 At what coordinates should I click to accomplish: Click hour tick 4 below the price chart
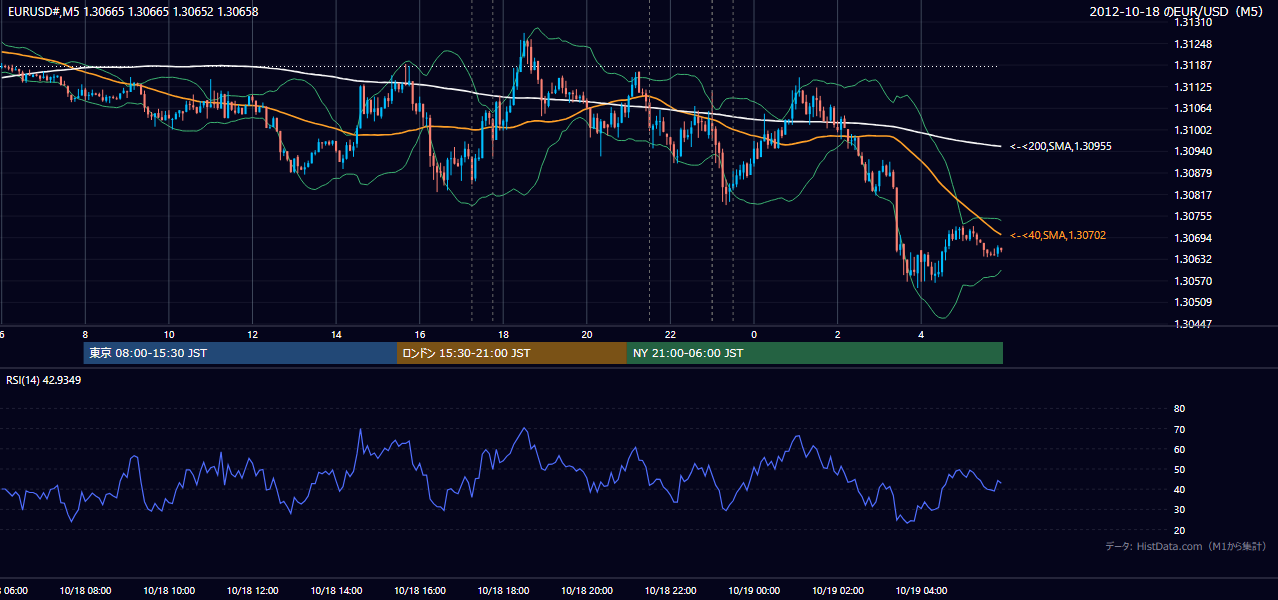click(921, 334)
